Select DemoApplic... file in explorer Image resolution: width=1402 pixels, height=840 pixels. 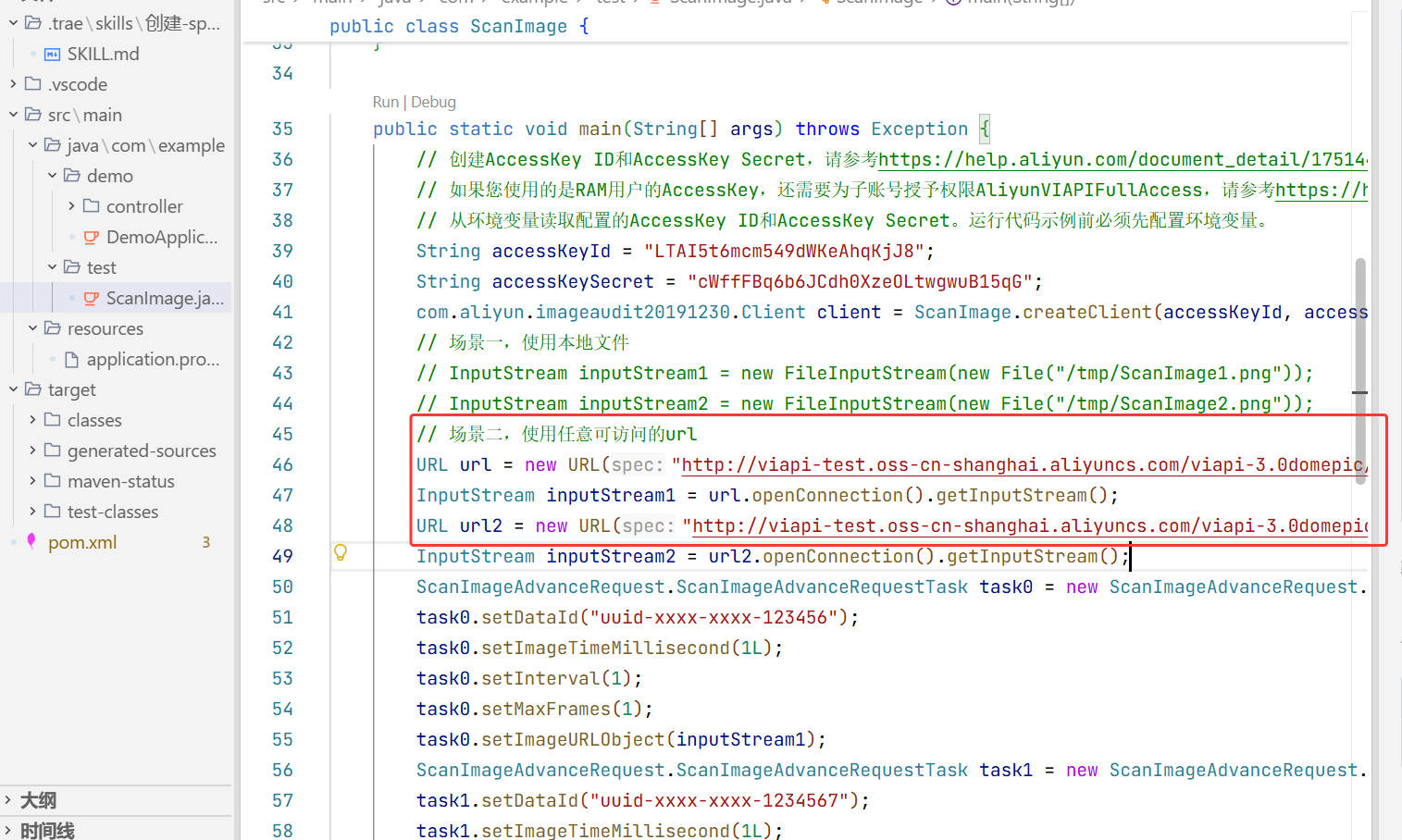pos(162,237)
